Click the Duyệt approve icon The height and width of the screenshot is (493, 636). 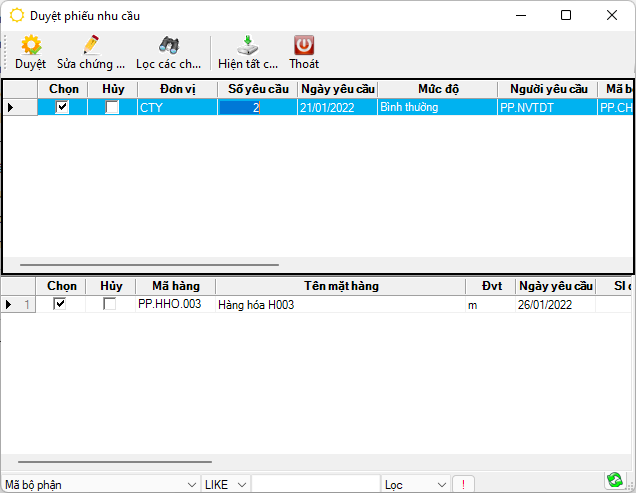coord(31,46)
